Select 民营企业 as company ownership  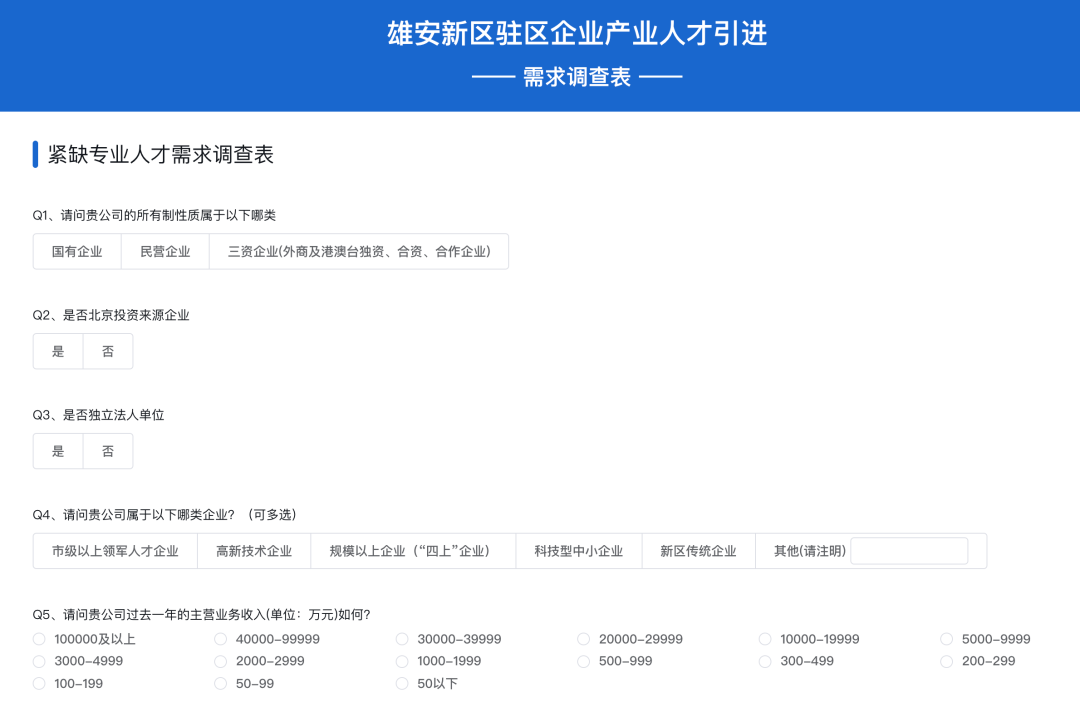(164, 251)
